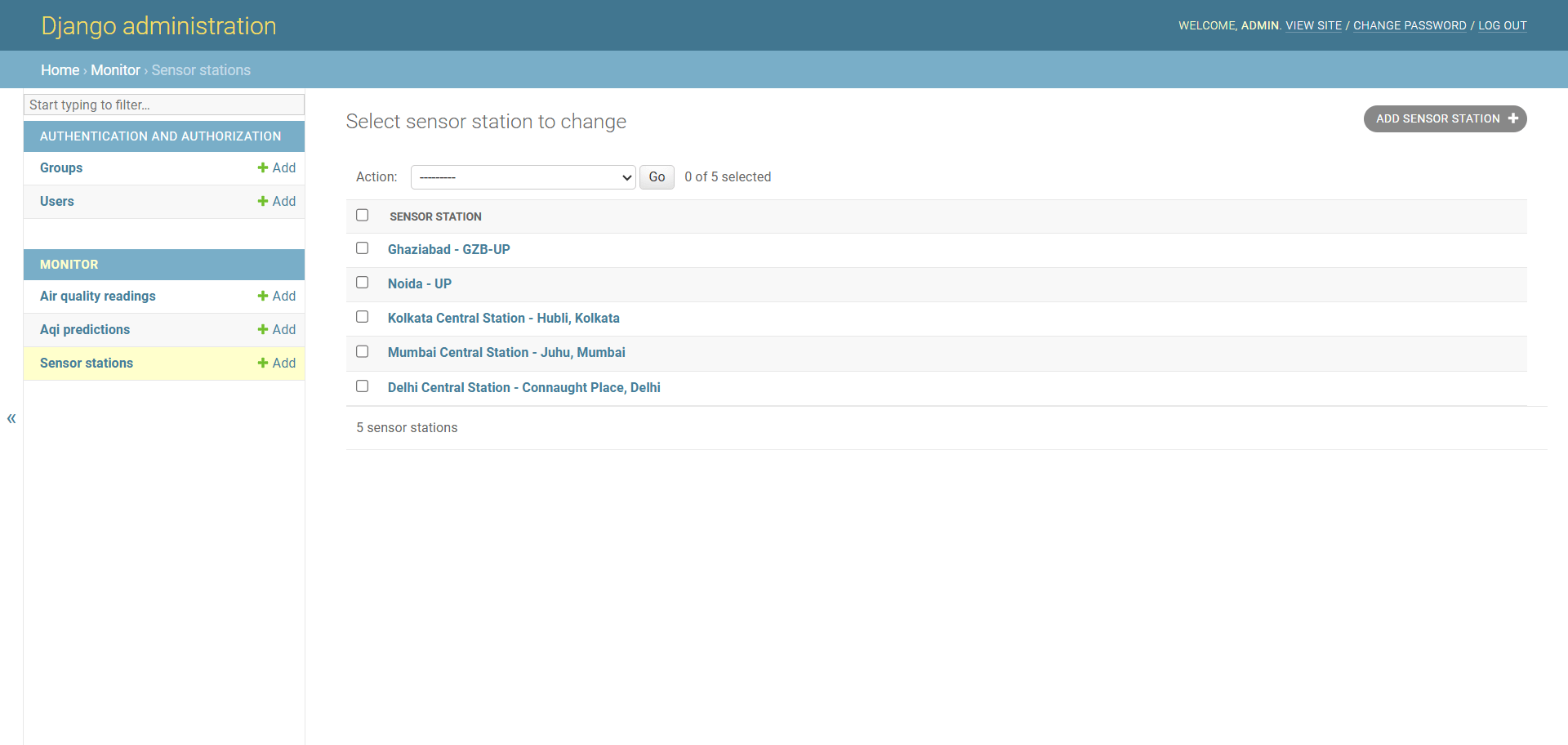
Task: Collapse the sidebar with the double-chevron toggle
Action: tap(11, 418)
